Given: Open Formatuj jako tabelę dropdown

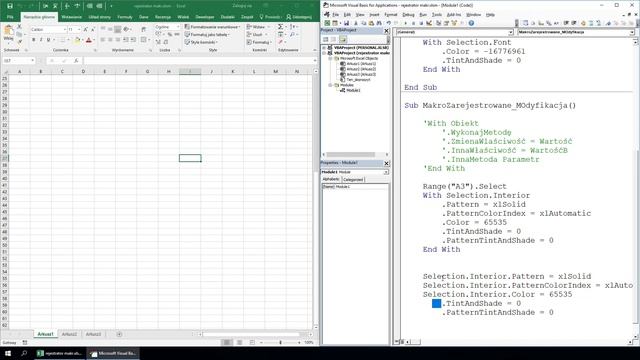Looking at the screenshot, I should click(207, 35).
